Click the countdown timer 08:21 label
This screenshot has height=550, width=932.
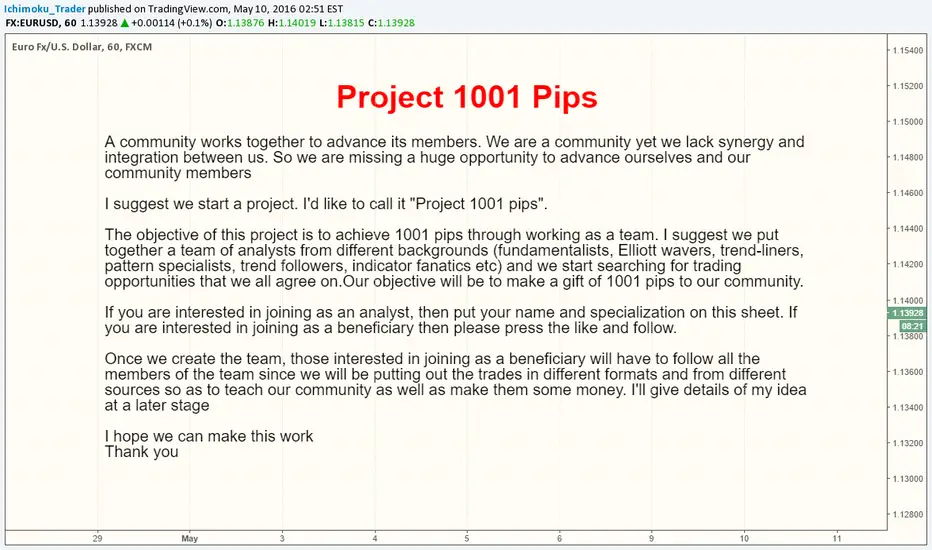pyautogui.click(x=912, y=326)
